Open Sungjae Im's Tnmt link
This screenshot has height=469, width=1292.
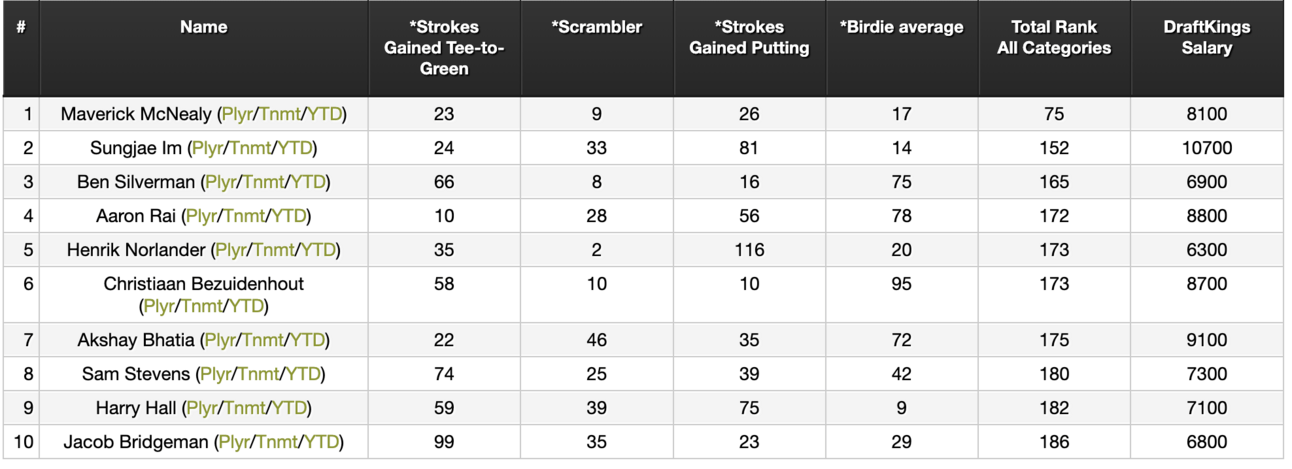250,148
